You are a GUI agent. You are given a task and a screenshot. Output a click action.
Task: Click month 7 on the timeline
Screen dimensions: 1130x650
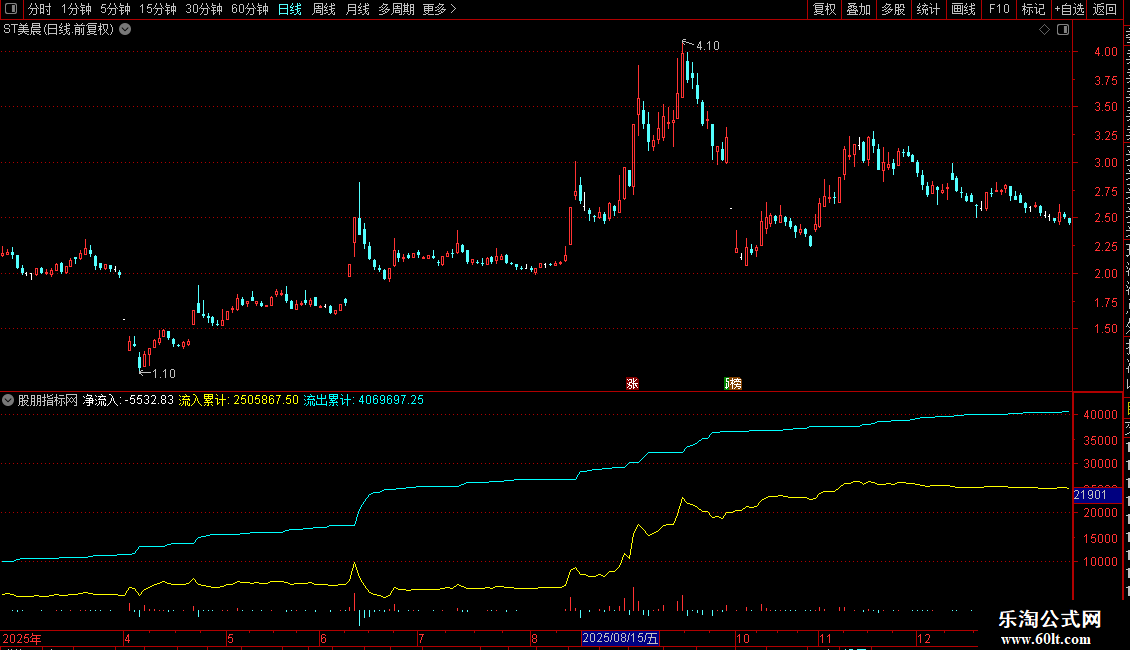pyautogui.click(x=421, y=638)
